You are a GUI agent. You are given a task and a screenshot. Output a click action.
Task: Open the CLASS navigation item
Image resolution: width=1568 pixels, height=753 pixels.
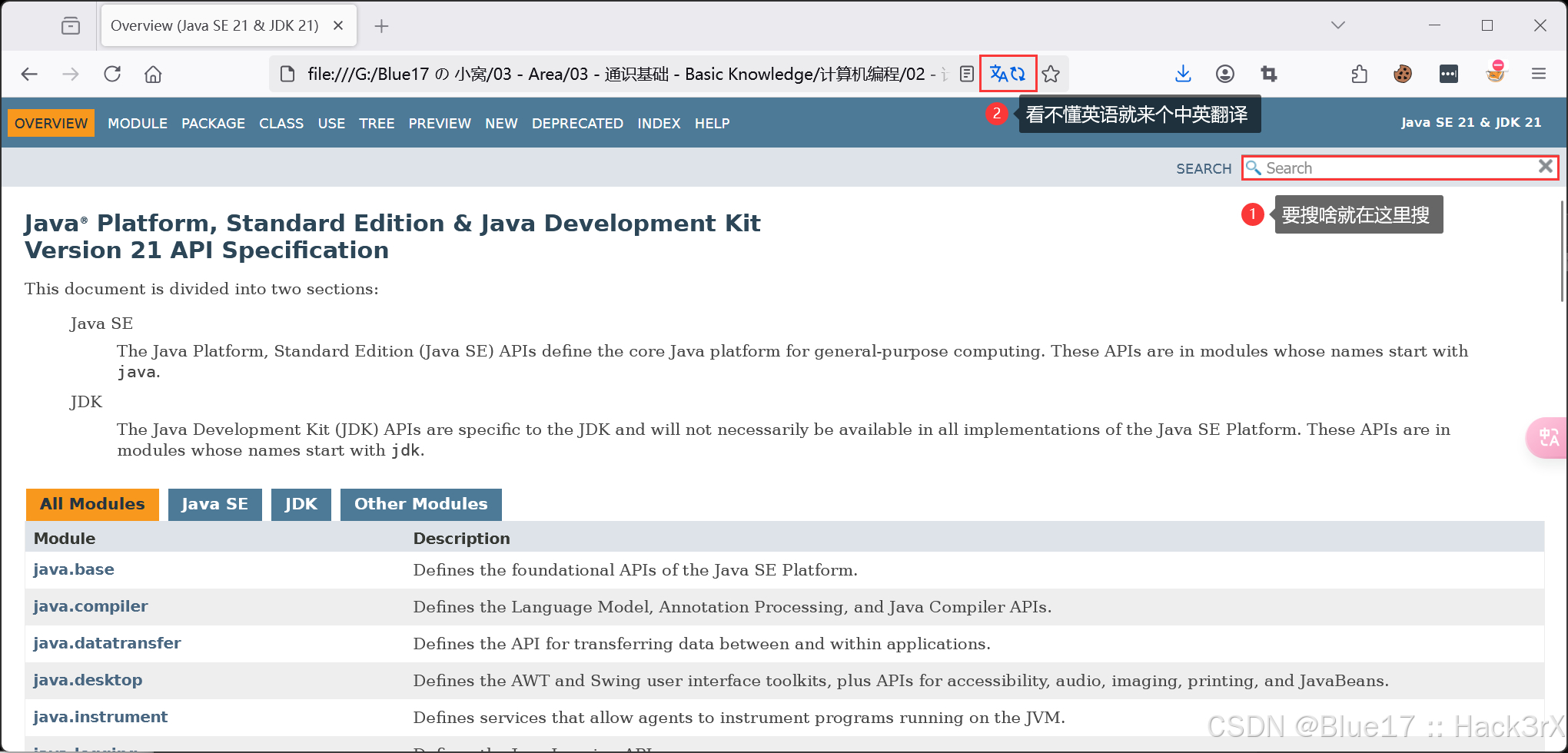tap(281, 123)
